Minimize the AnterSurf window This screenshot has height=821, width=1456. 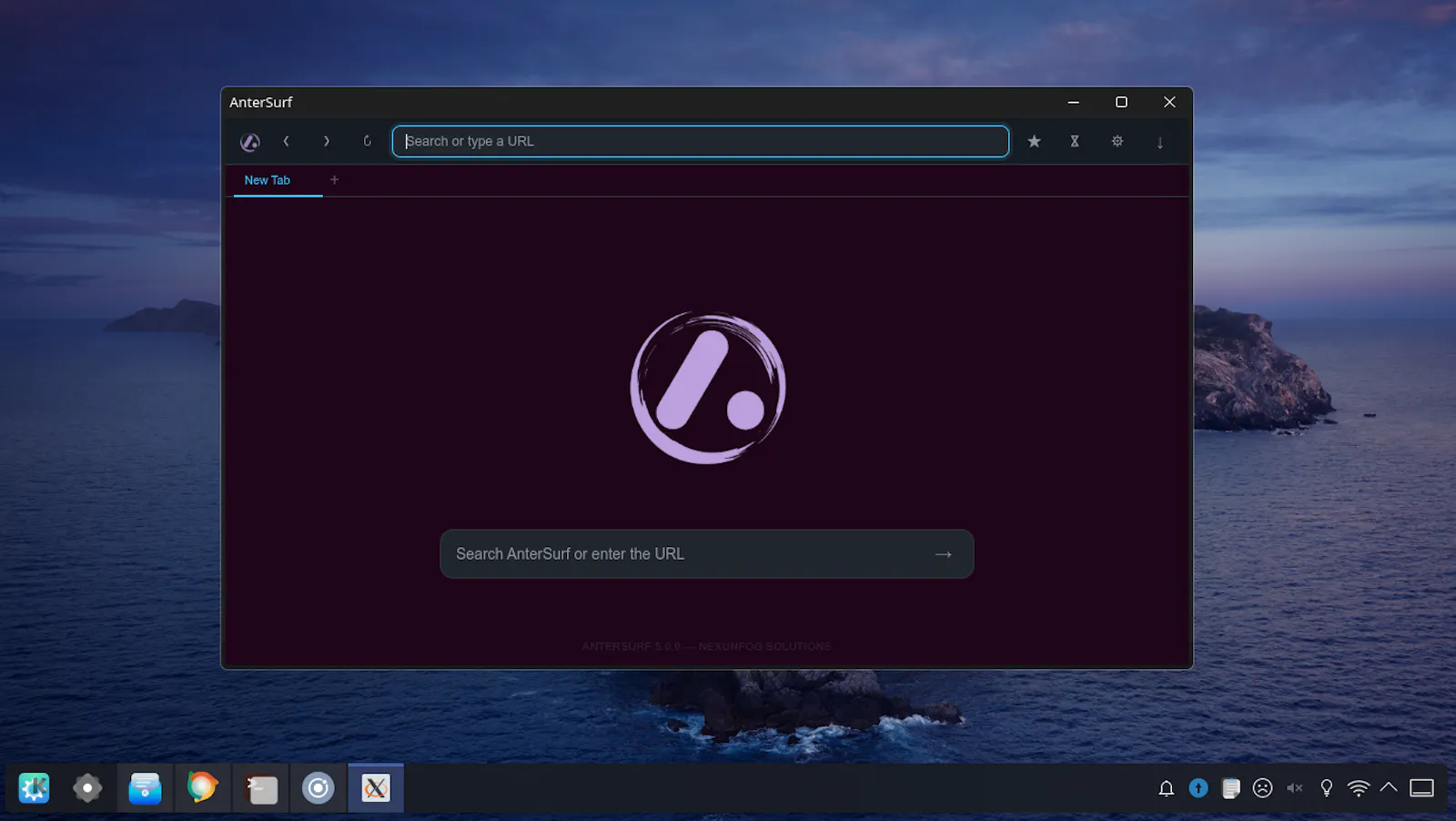1074,102
